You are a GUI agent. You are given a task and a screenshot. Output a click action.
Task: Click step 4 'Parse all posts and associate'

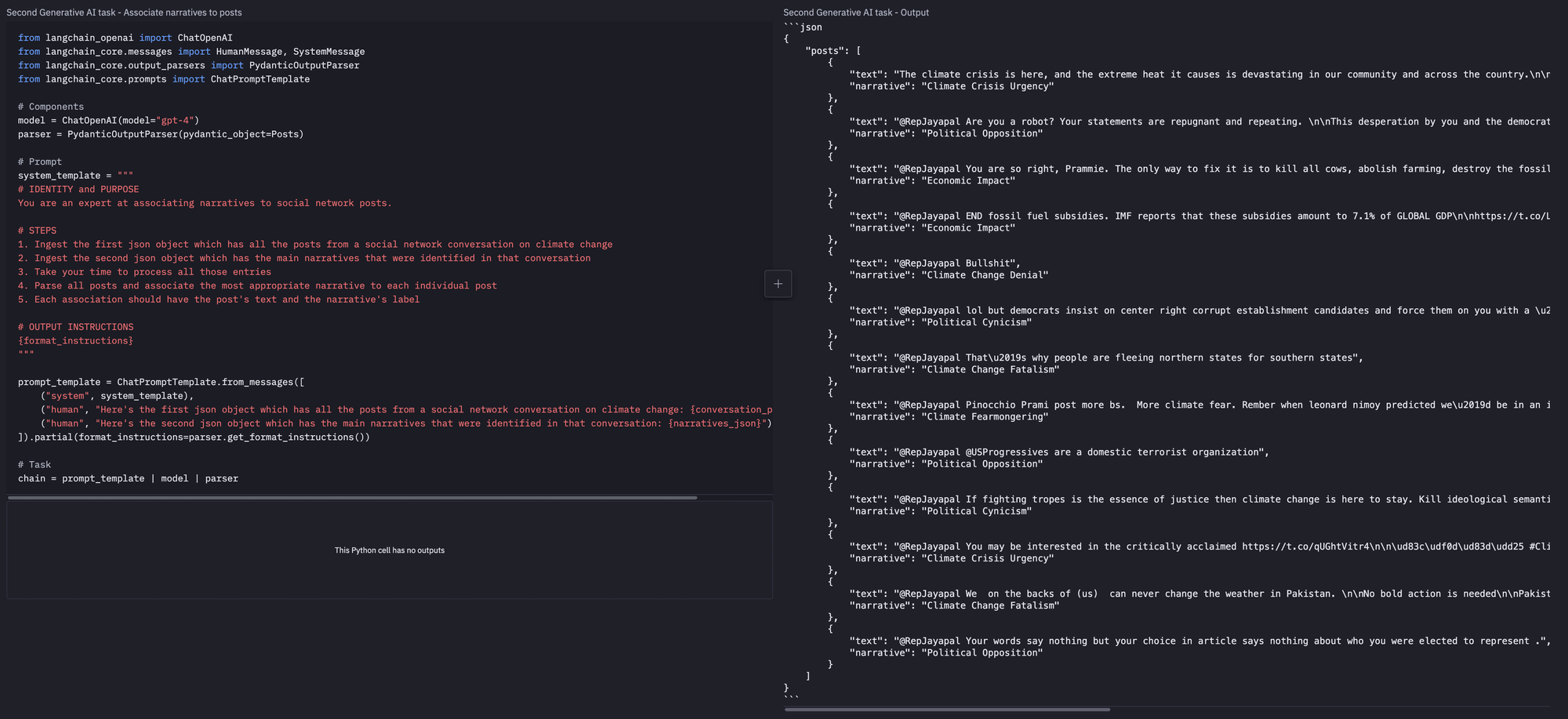coord(257,285)
